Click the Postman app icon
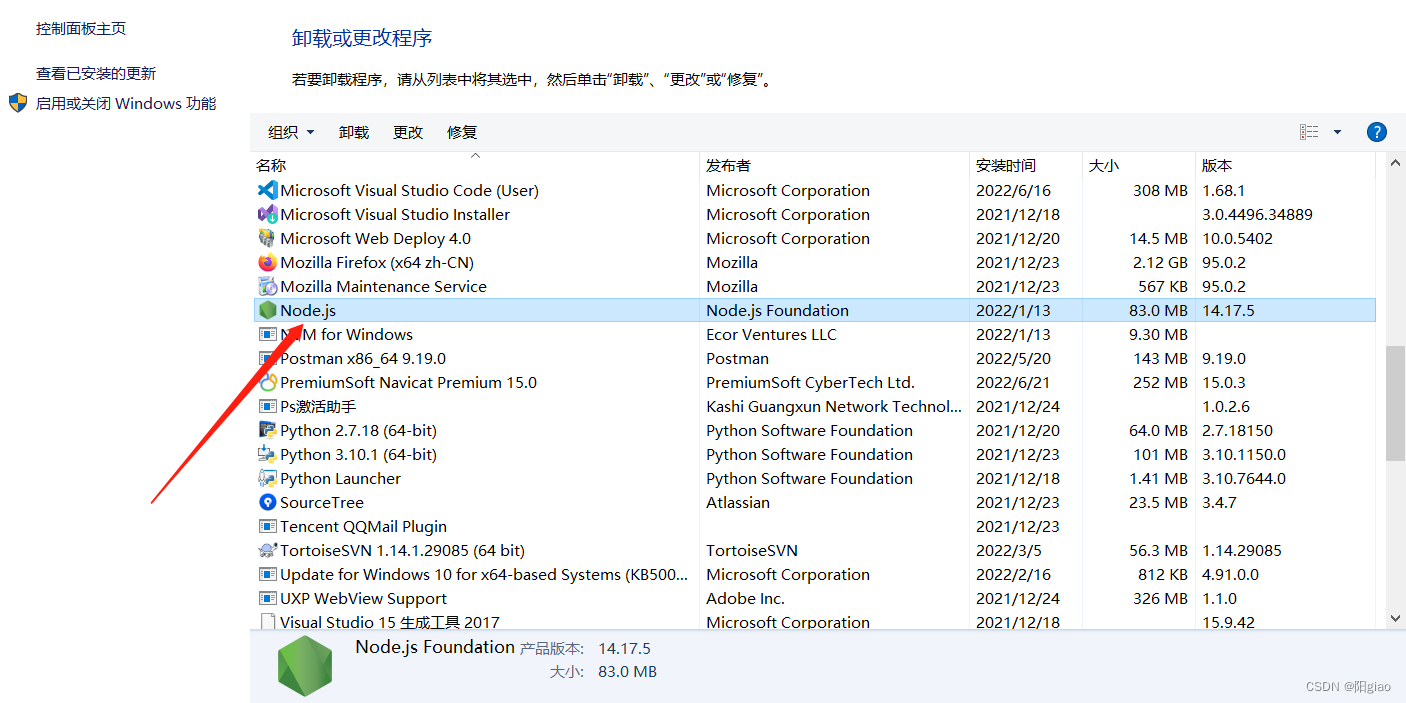Screen dimensions: 1406x703 [267, 358]
